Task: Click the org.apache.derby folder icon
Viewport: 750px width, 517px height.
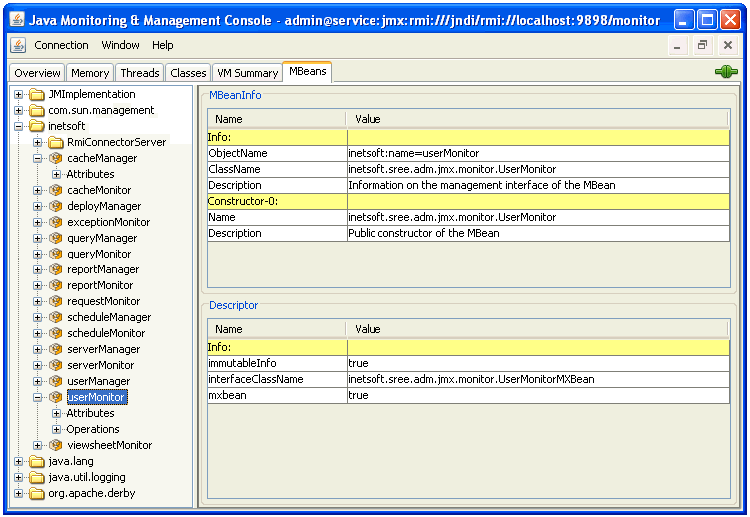Action: (37, 494)
